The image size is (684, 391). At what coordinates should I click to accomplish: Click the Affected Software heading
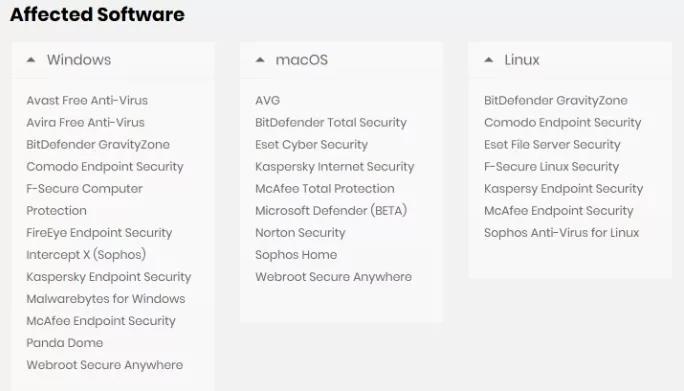point(97,14)
